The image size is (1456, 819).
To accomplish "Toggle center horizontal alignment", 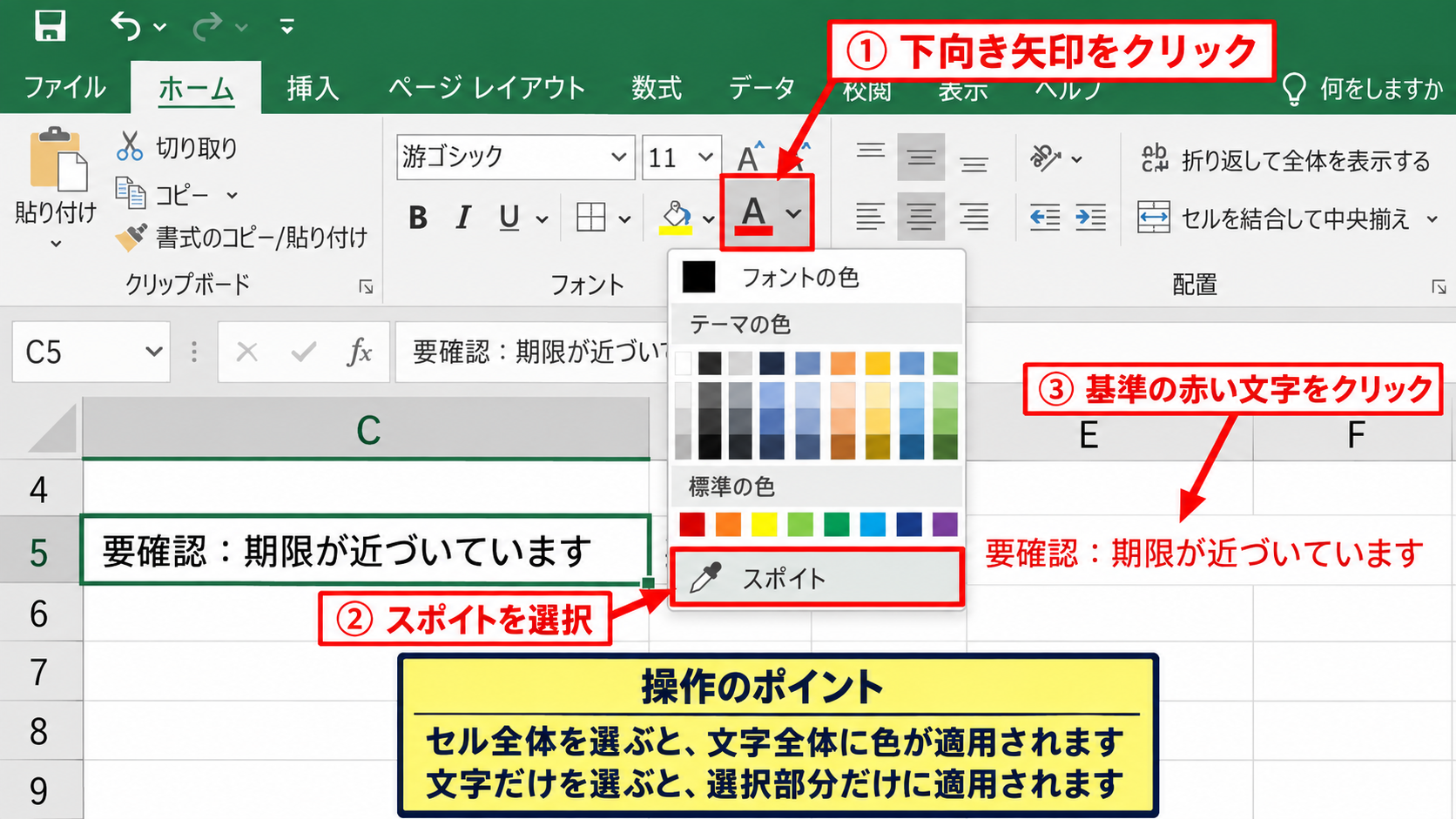I will pyautogui.click(x=920, y=217).
